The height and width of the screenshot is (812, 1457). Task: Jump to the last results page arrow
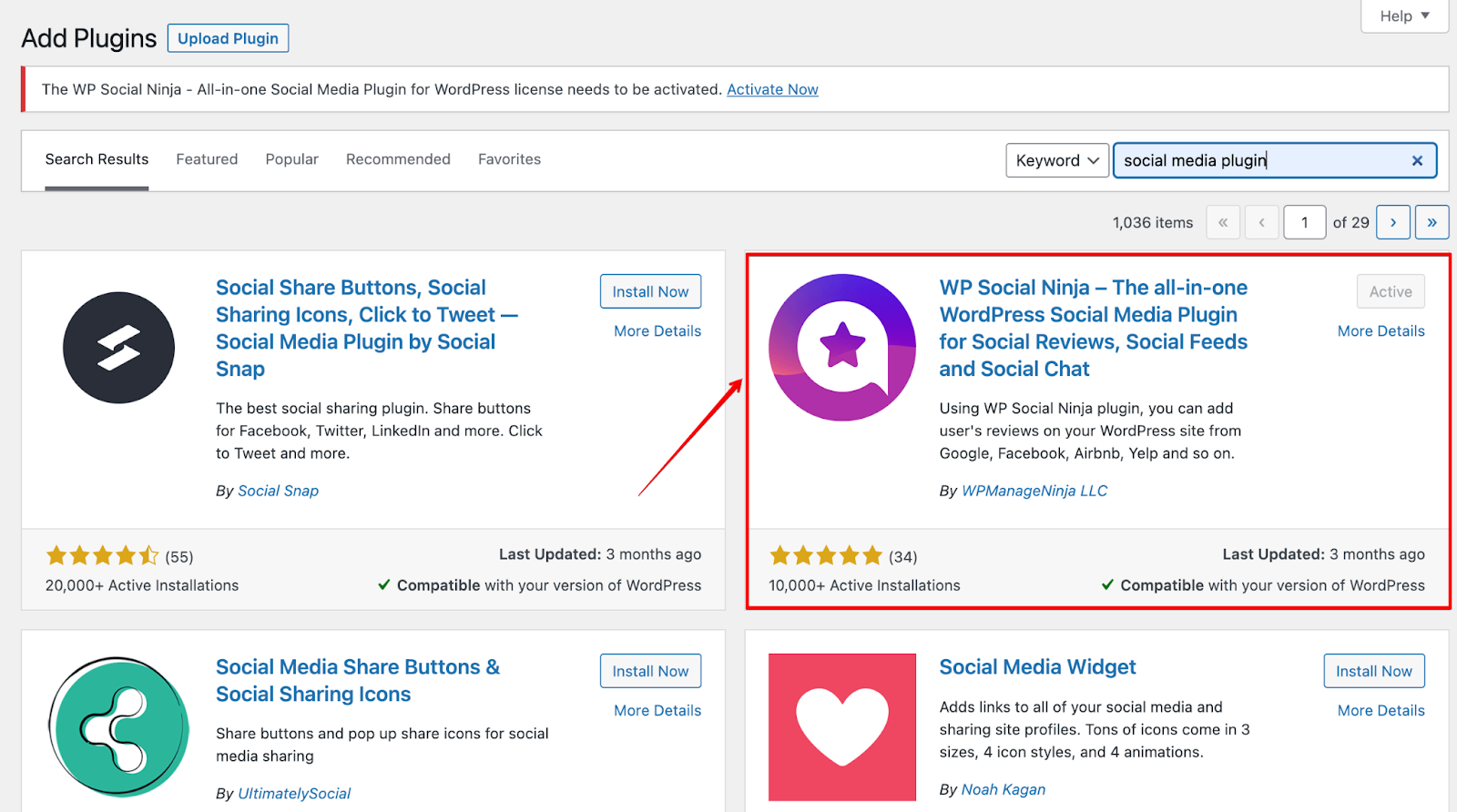[x=1432, y=222]
